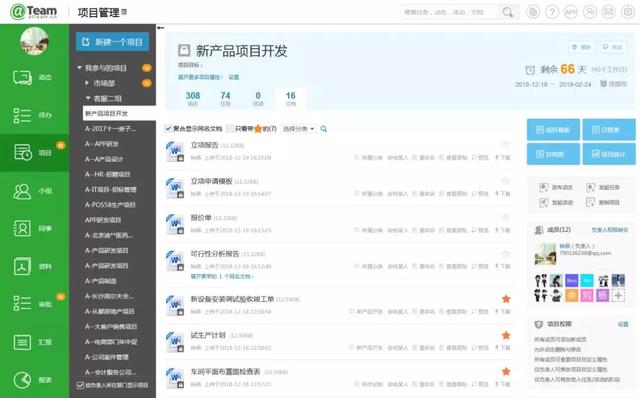Viewport: 640px width, 398px height.
Task: Unstar the 试生产计划 document
Action: (506, 335)
